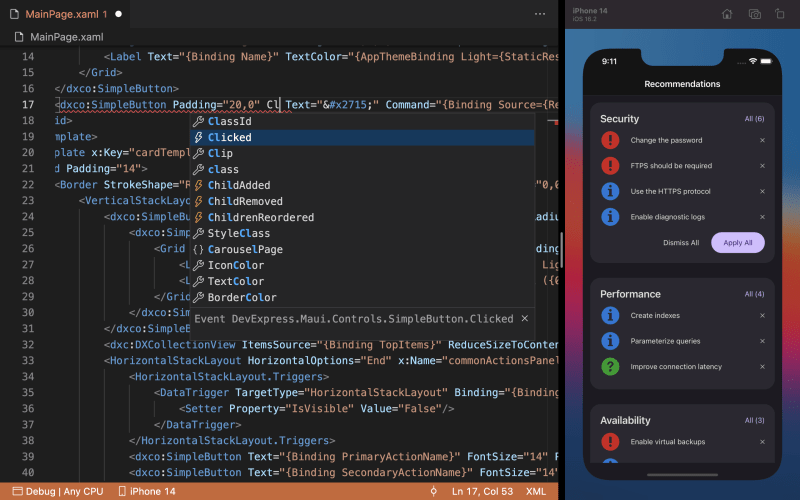Tap the Apply All button
The image size is (800, 500).
click(738, 243)
